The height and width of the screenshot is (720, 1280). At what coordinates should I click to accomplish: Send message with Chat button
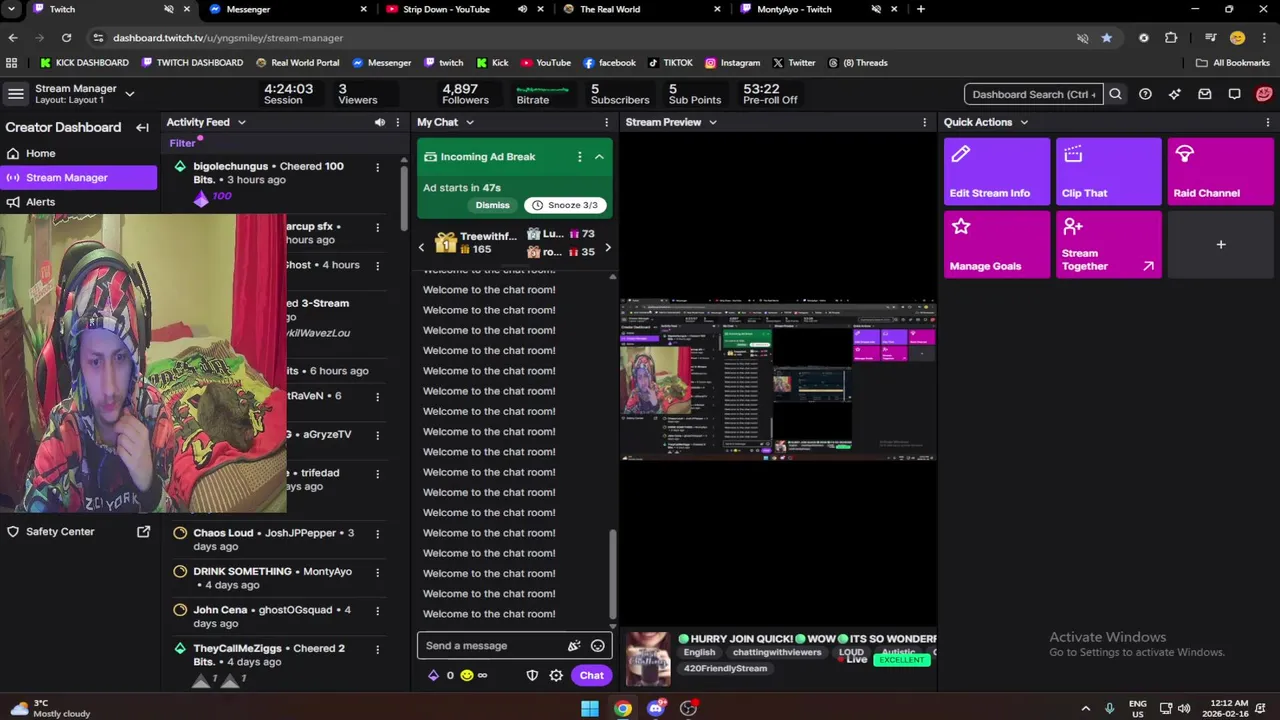(591, 675)
